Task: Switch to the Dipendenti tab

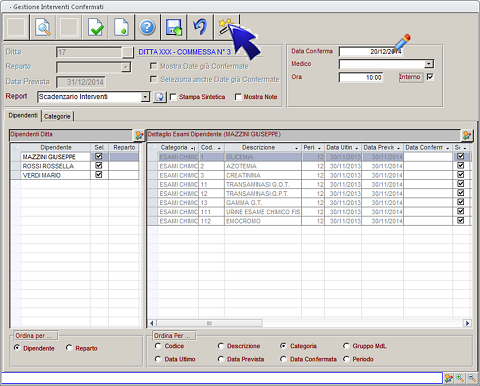Action: (x=23, y=115)
